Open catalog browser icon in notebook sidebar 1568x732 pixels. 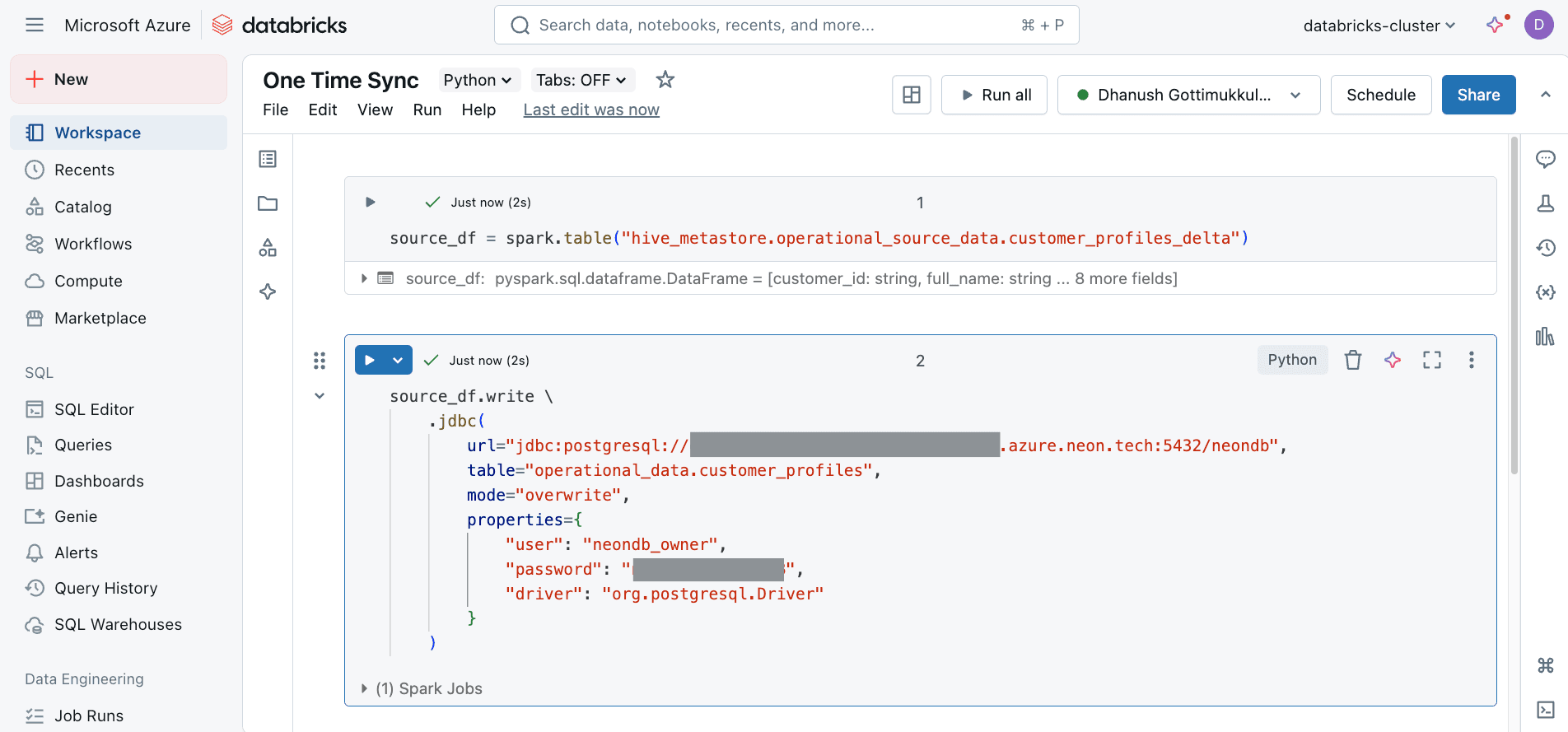(268, 248)
